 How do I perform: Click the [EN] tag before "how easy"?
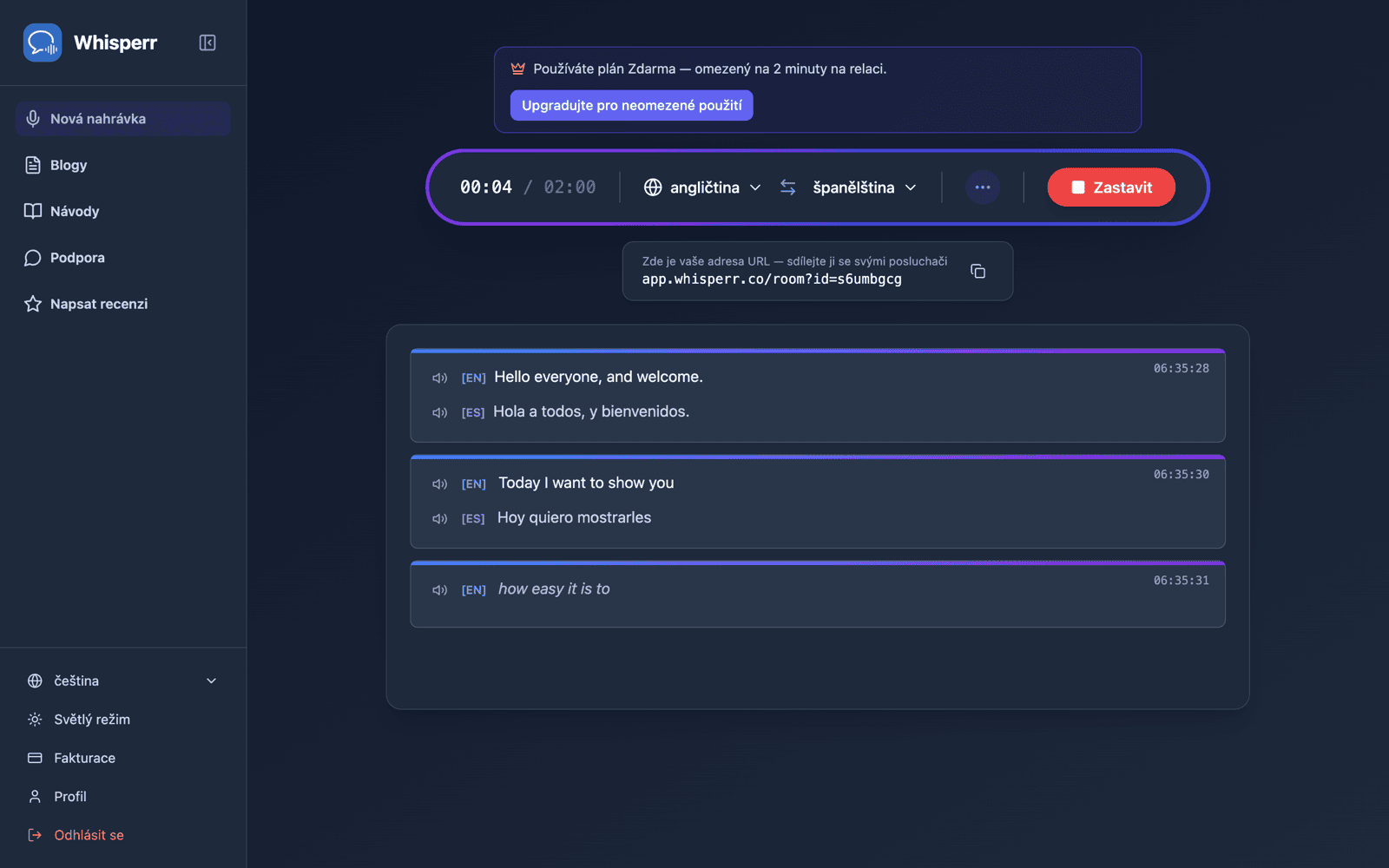(x=473, y=589)
